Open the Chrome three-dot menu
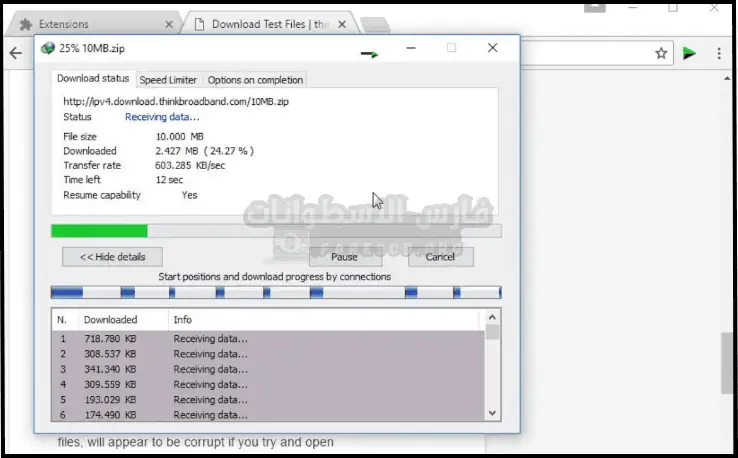Image resolution: width=738 pixels, height=458 pixels. pos(720,54)
